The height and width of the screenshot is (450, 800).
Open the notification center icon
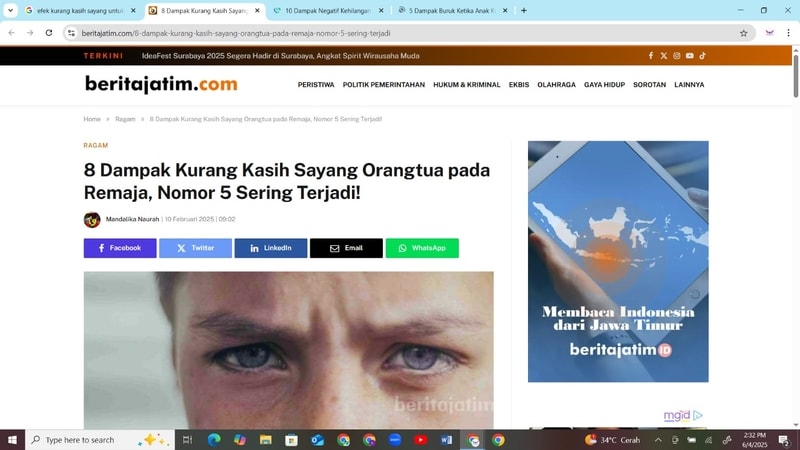tap(784, 440)
